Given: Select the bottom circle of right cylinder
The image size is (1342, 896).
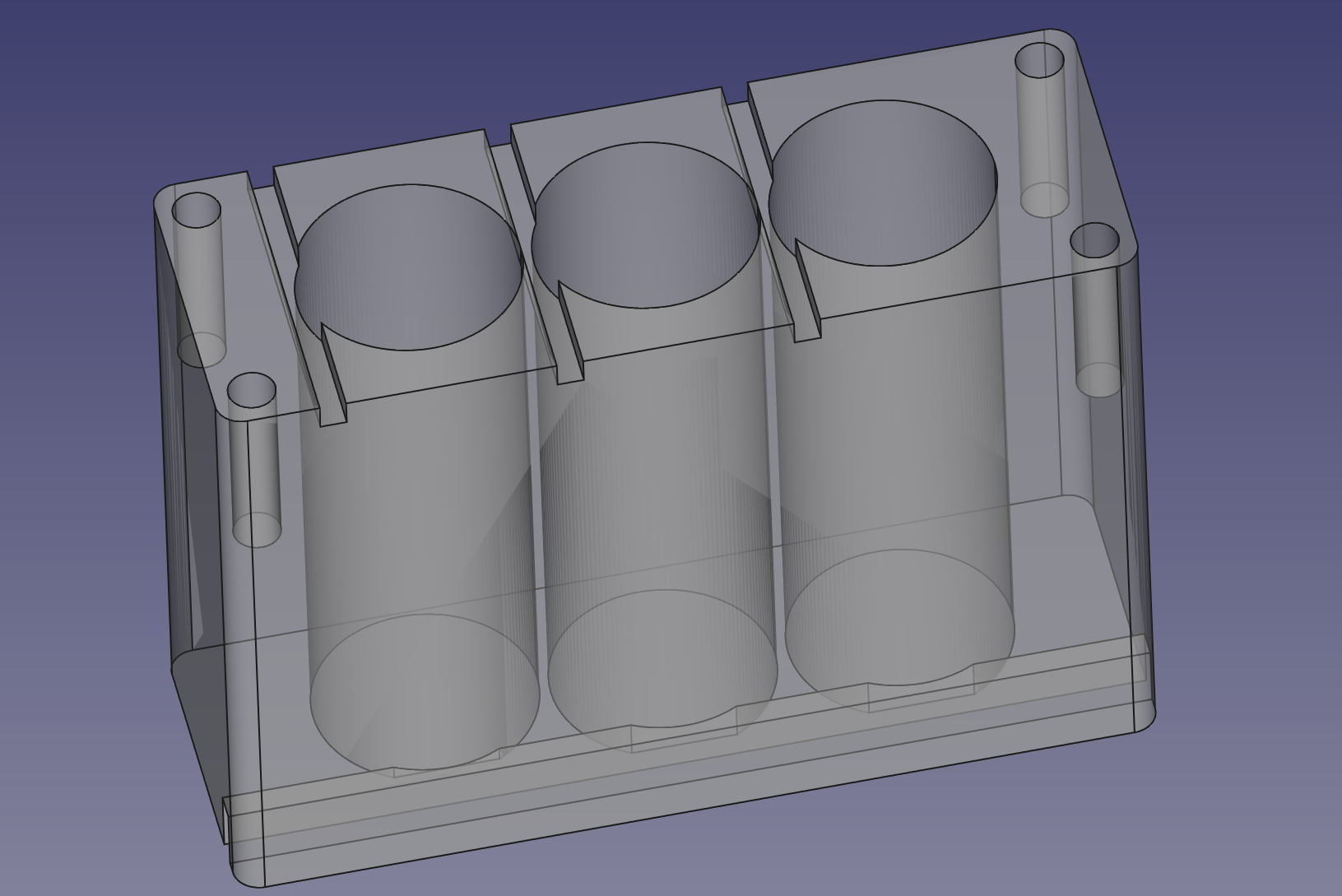Looking at the screenshot, I should pyautogui.click(x=899, y=617).
